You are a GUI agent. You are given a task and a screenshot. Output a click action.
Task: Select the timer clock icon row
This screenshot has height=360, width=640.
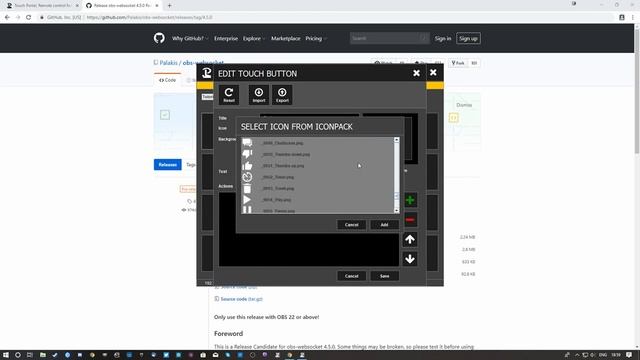pos(318,177)
